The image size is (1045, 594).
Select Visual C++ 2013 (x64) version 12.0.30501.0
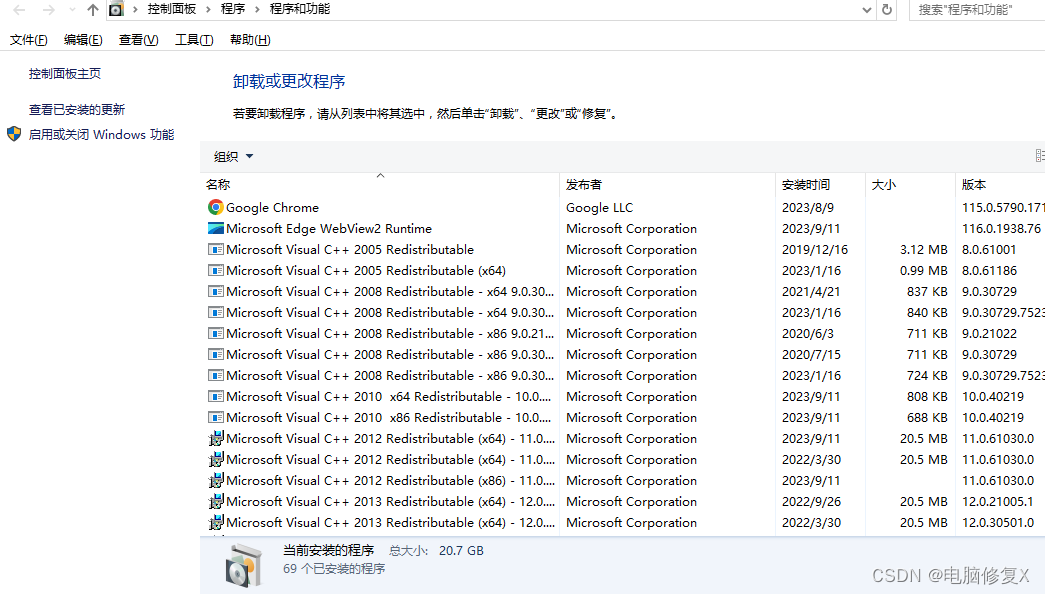622,523
